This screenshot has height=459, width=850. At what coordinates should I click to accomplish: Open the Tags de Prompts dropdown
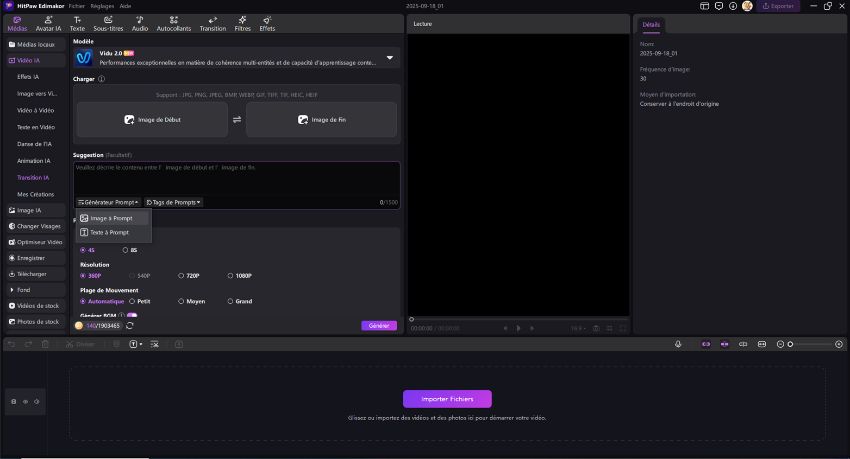click(x=173, y=202)
